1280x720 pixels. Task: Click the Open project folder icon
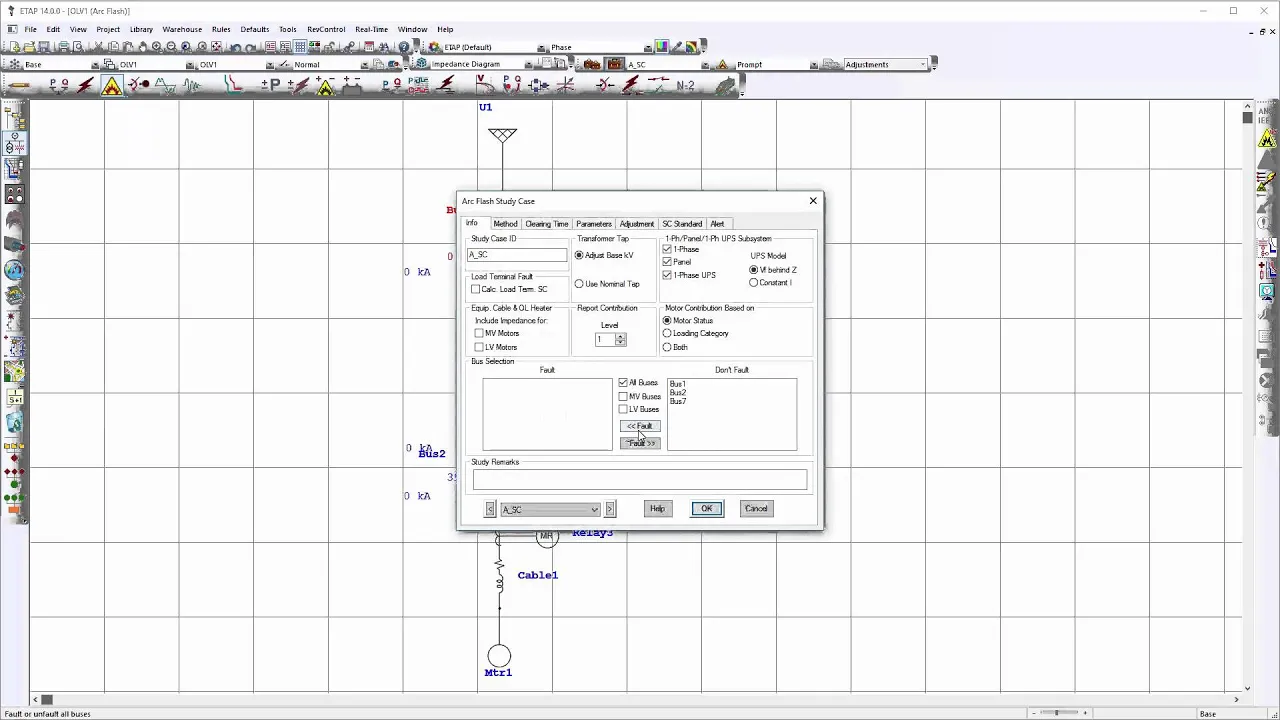pos(29,47)
